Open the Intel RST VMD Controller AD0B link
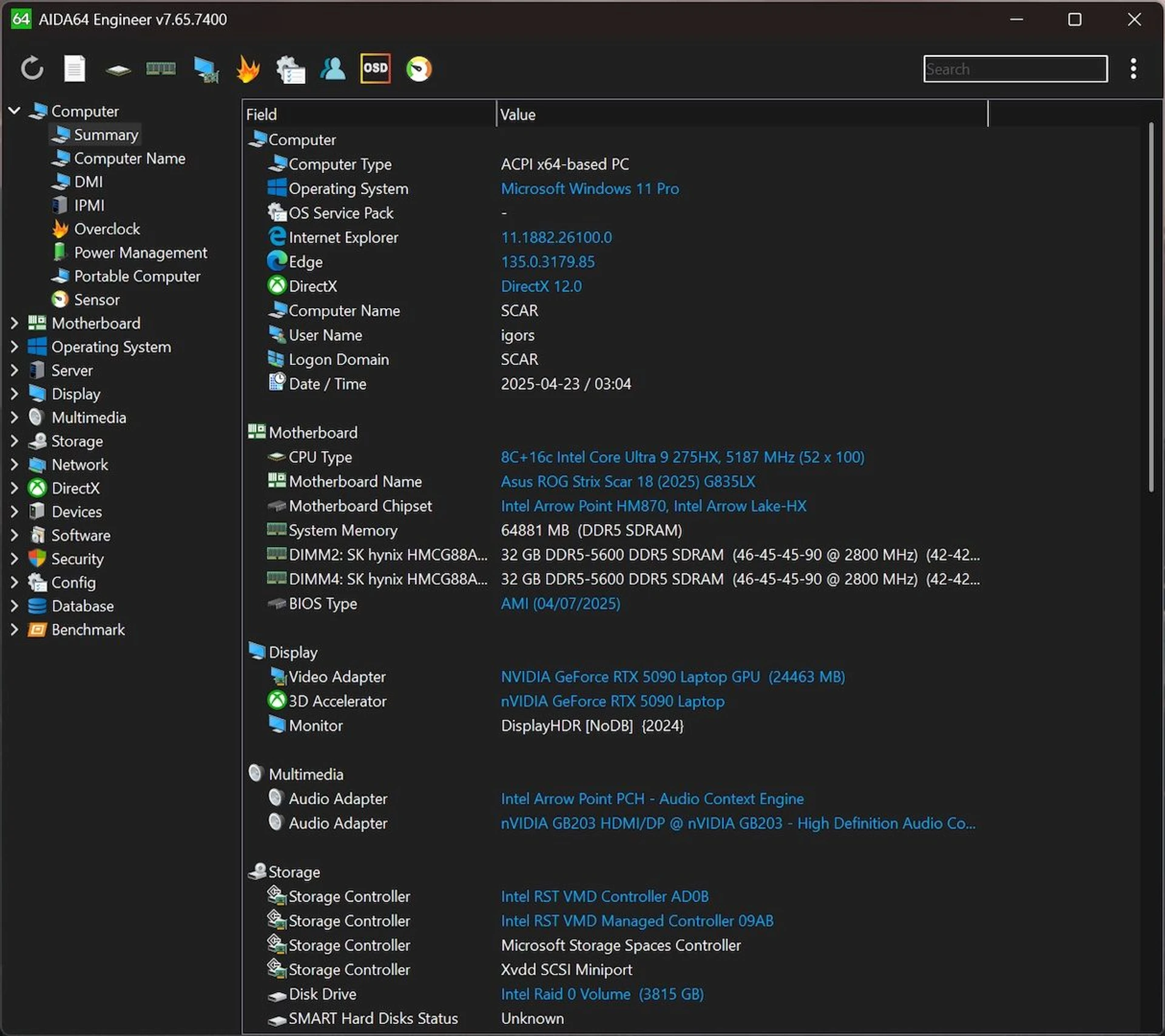1165x1036 pixels. click(605, 896)
